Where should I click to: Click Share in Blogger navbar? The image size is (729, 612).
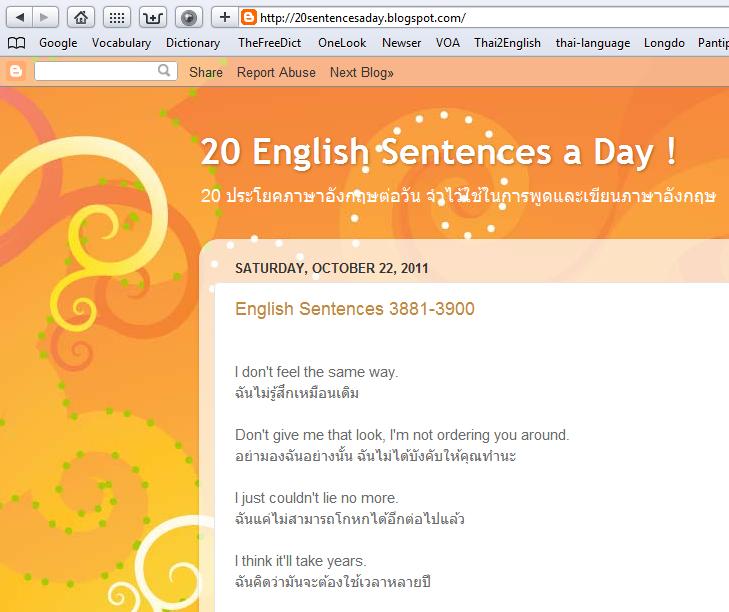click(206, 73)
